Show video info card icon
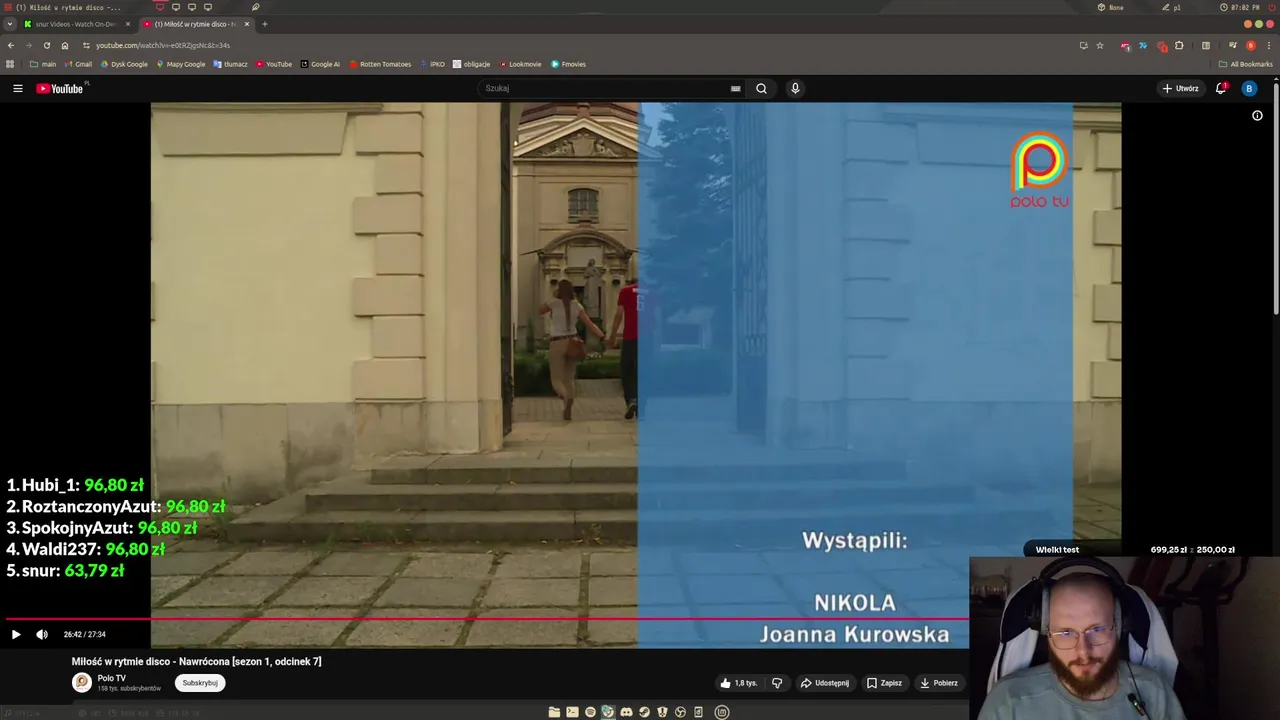 coord(1257,115)
